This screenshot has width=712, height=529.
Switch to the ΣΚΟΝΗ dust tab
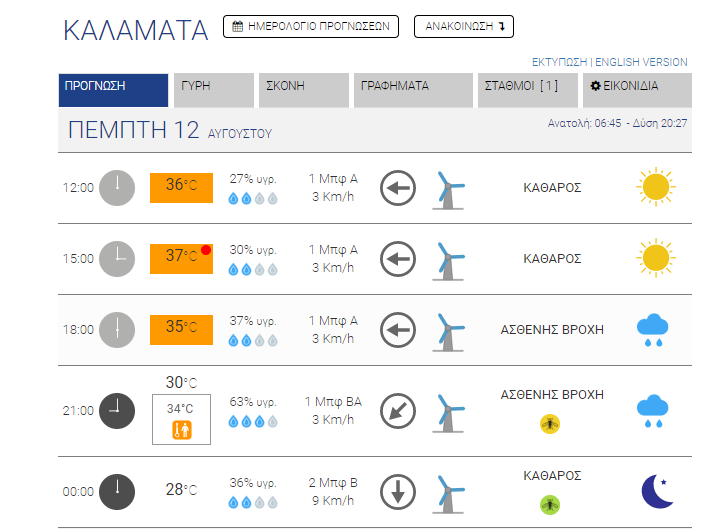pos(303,90)
